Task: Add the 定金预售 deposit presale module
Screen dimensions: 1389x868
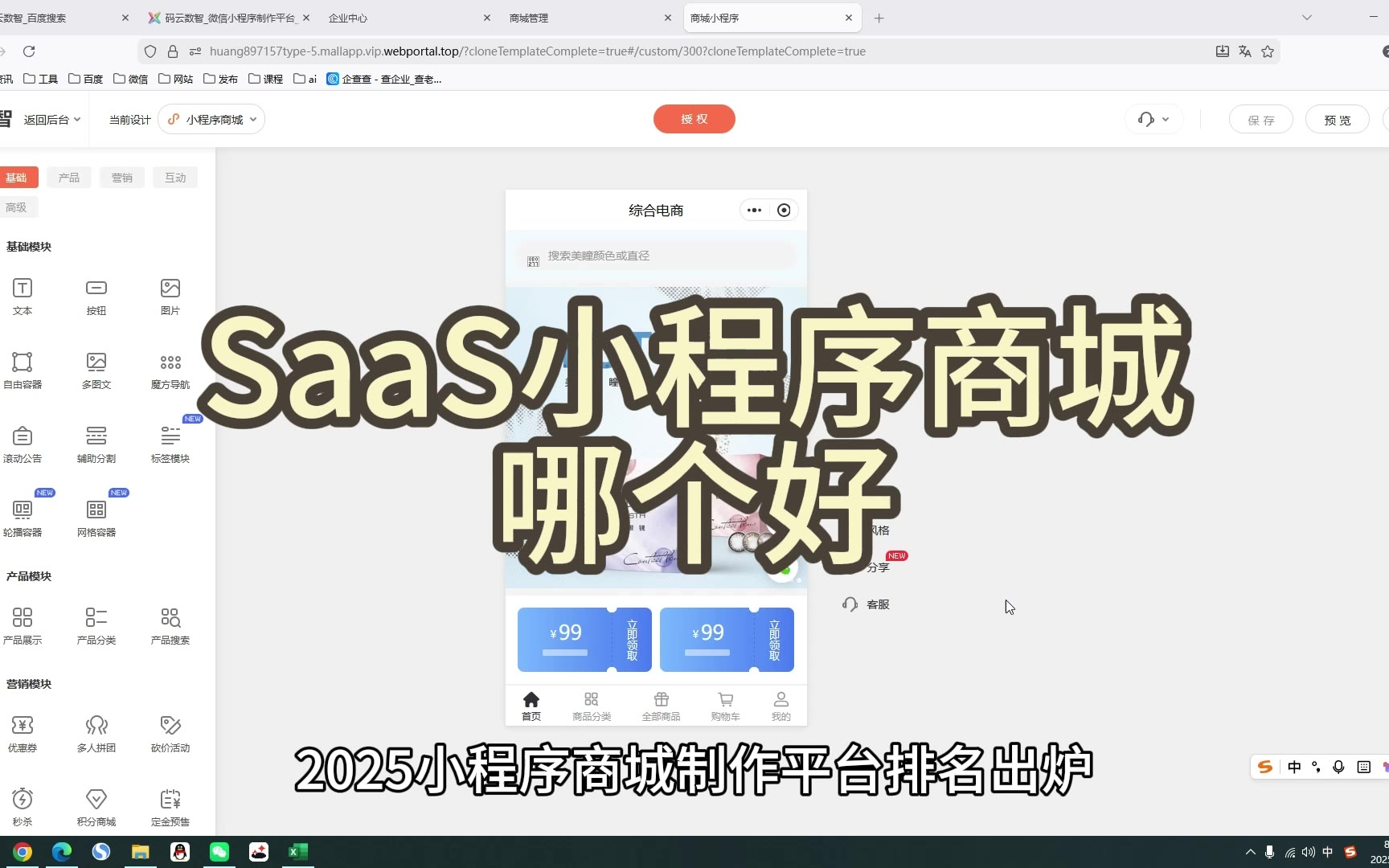Action: click(170, 808)
